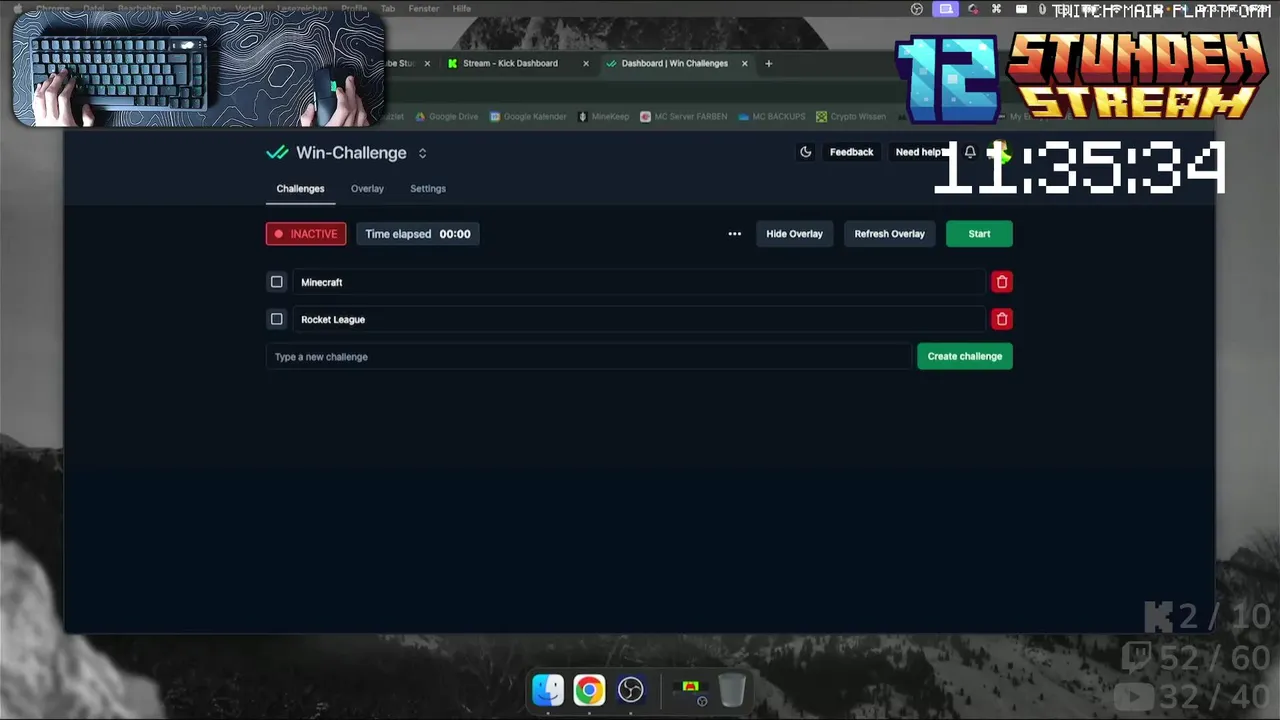Switch to the Challenges tab

click(x=300, y=188)
